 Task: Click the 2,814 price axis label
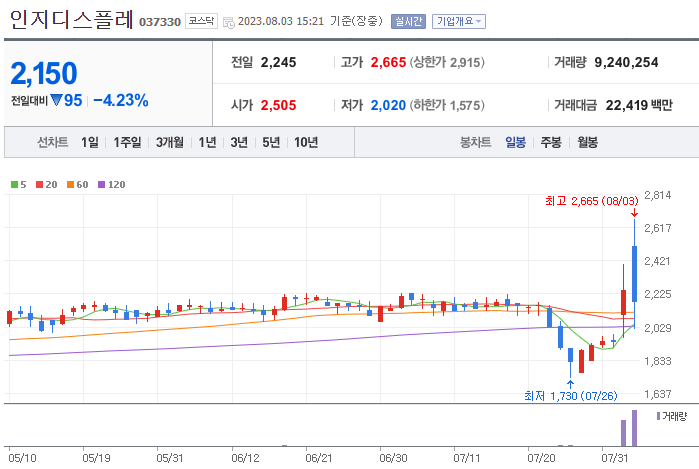coord(658,195)
